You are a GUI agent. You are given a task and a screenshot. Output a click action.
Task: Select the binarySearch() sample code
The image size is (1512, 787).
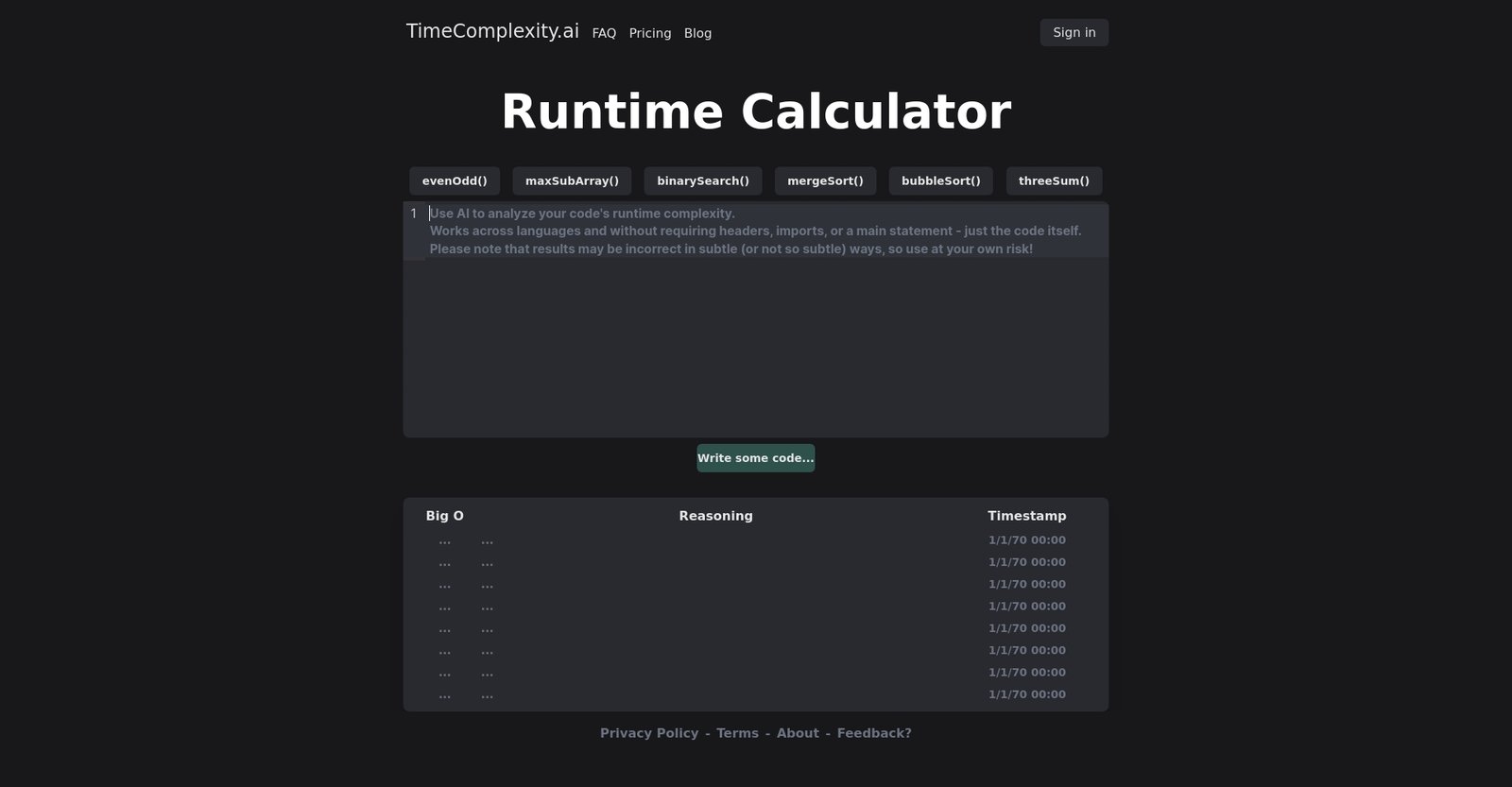click(703, 180)
